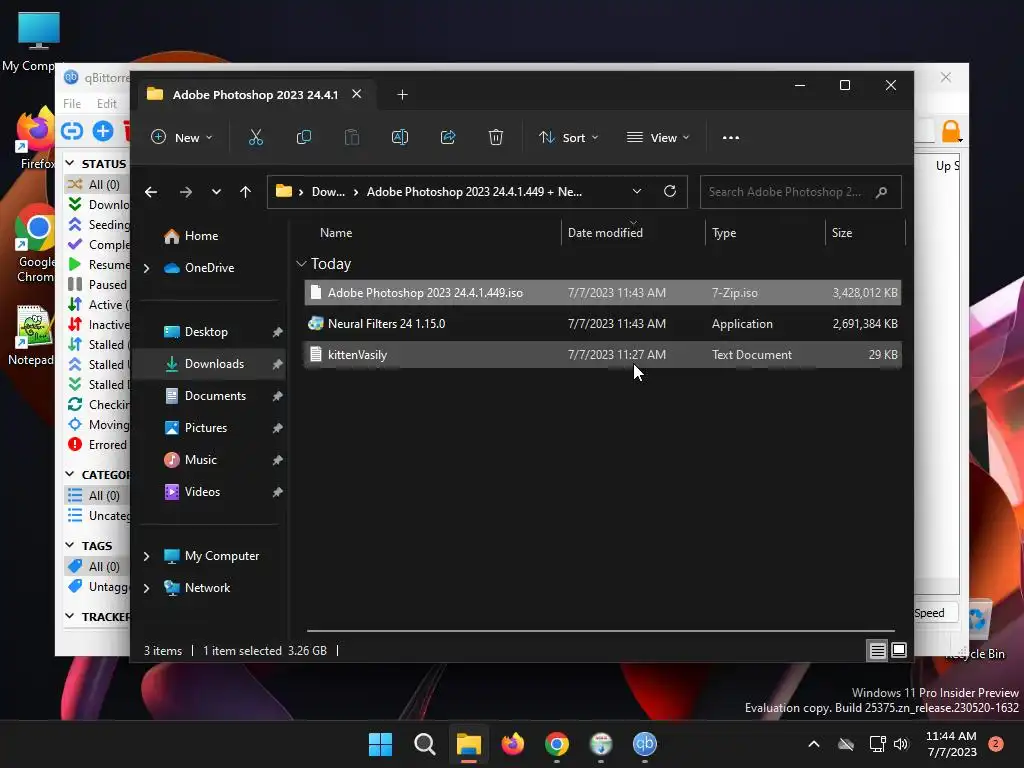Sort by Size column header

pos(842,233)
